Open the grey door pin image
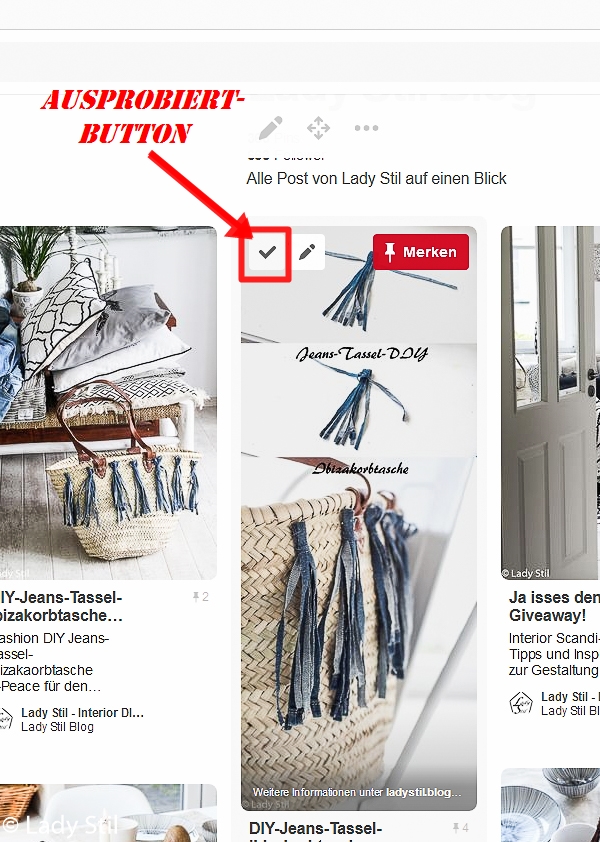Image resolution: width=600 pixels, height=842 pixels. (551, 403)
